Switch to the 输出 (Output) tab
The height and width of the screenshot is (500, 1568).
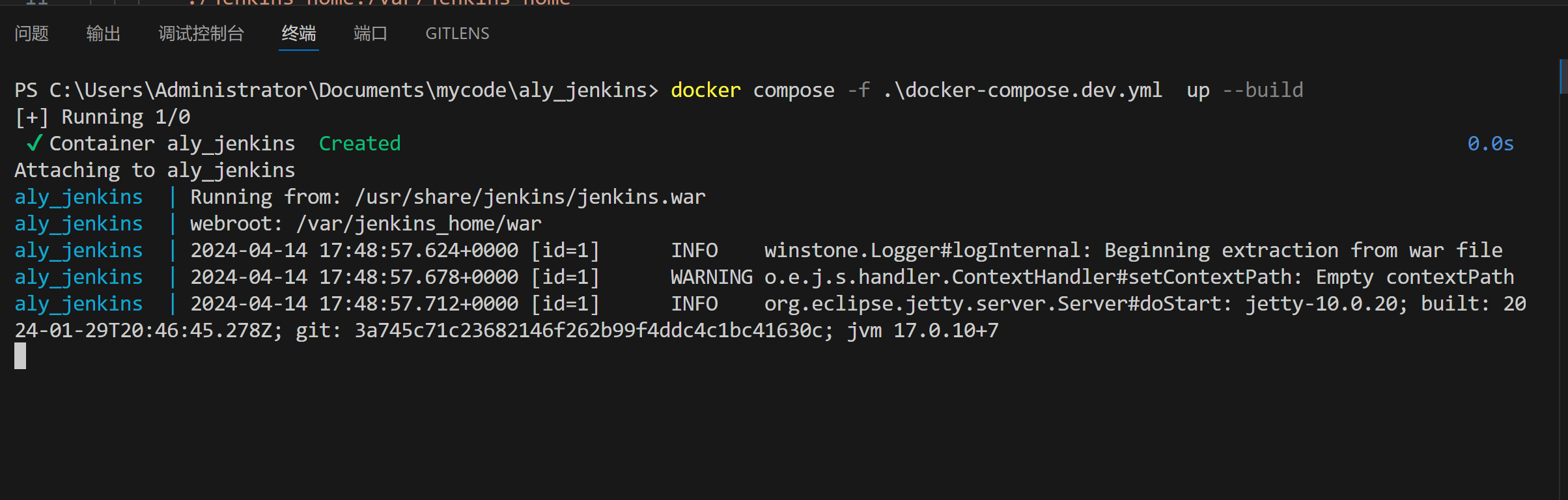coord(104,34)
